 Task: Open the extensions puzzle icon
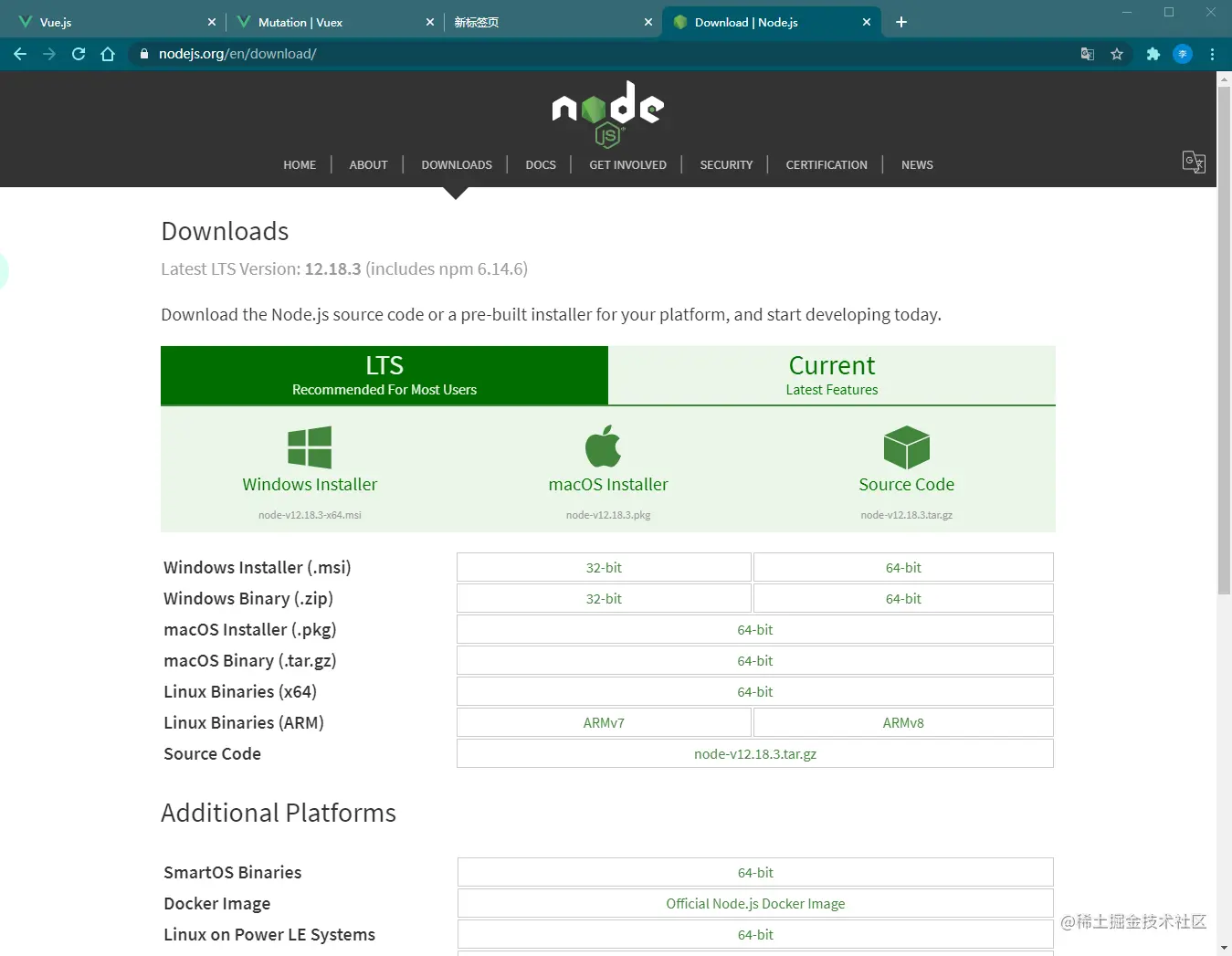coord(1153,54)
